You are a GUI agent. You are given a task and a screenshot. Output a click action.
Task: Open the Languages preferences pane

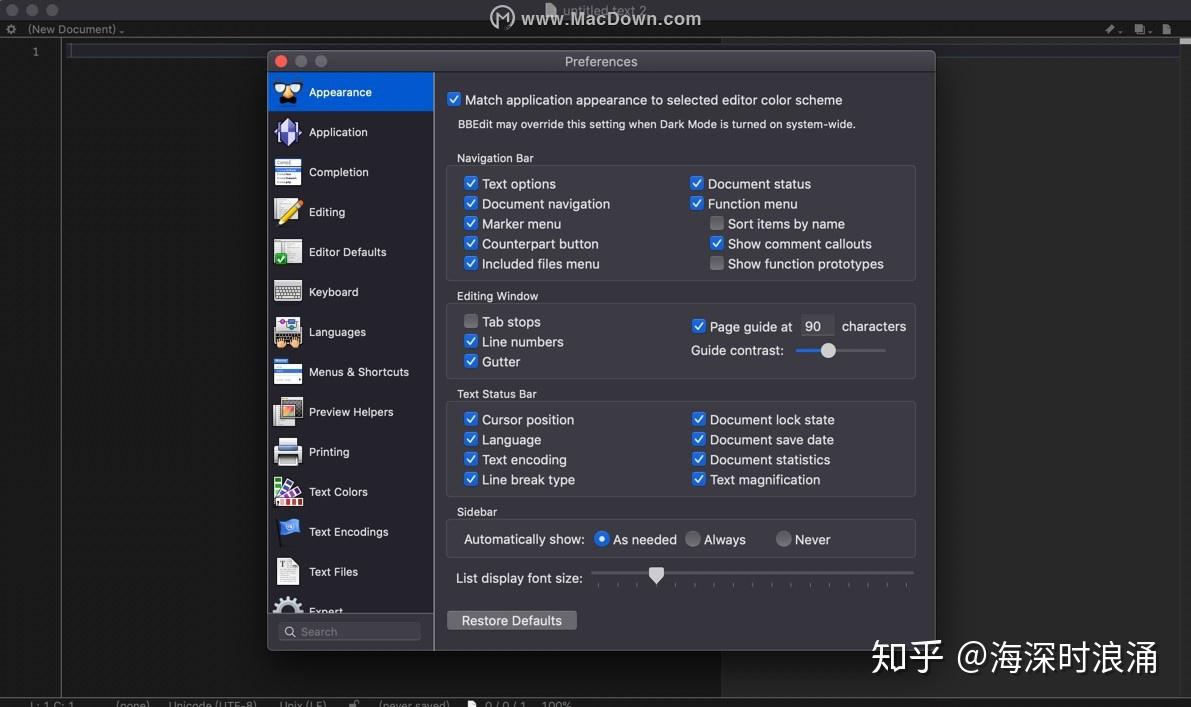[336, 331]
